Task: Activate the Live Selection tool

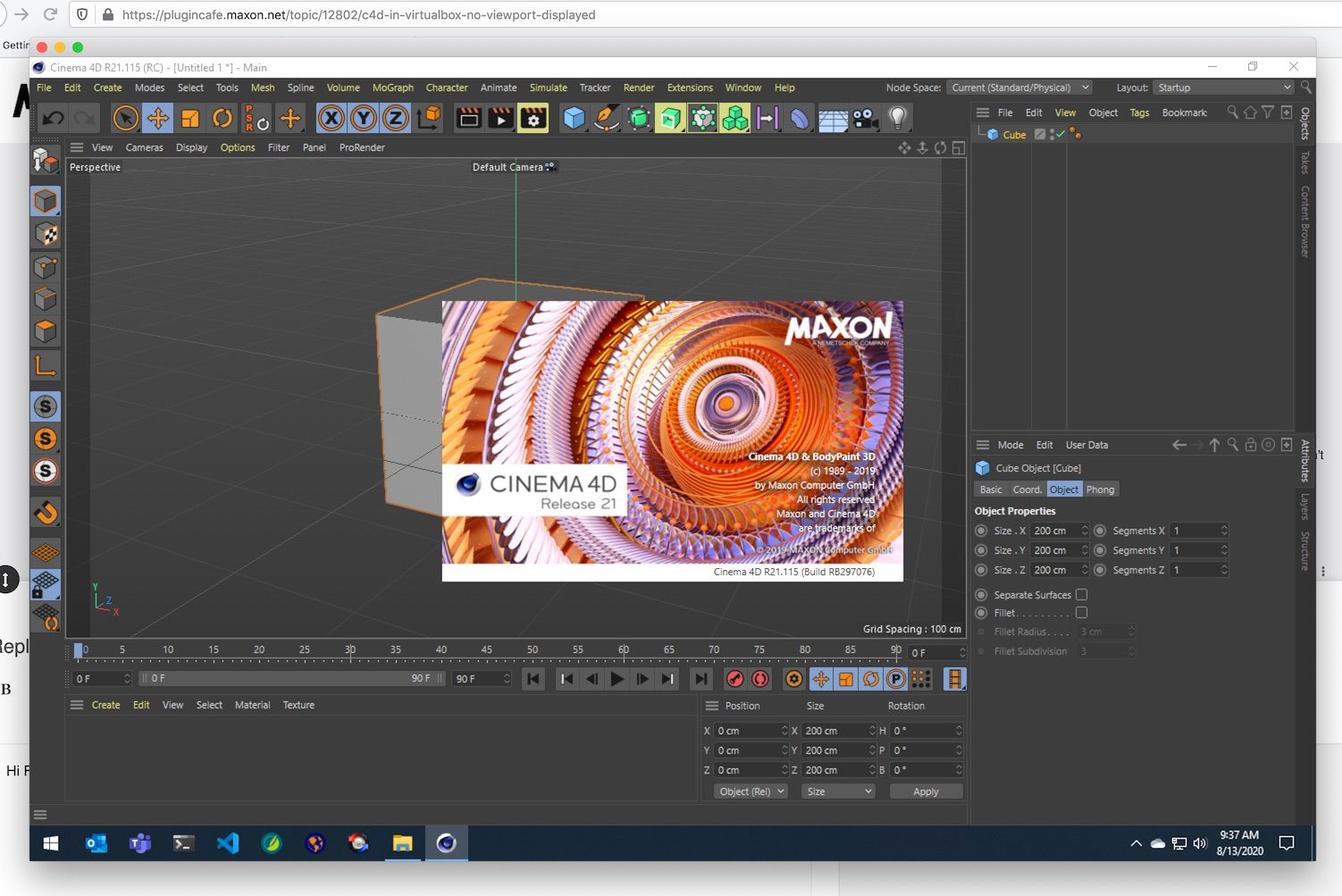Action: click(126, 118)
